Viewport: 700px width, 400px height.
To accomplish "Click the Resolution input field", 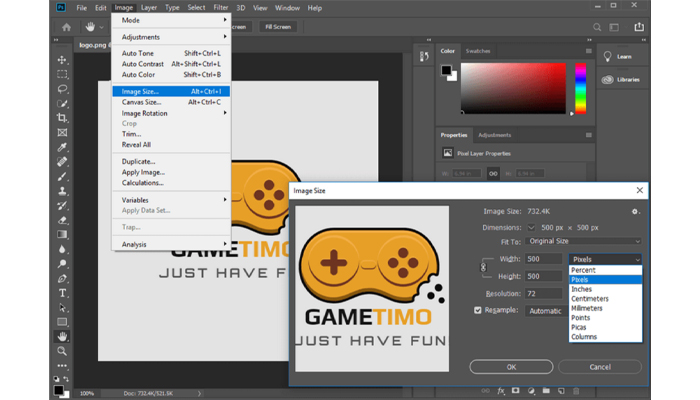I will 545,294.
